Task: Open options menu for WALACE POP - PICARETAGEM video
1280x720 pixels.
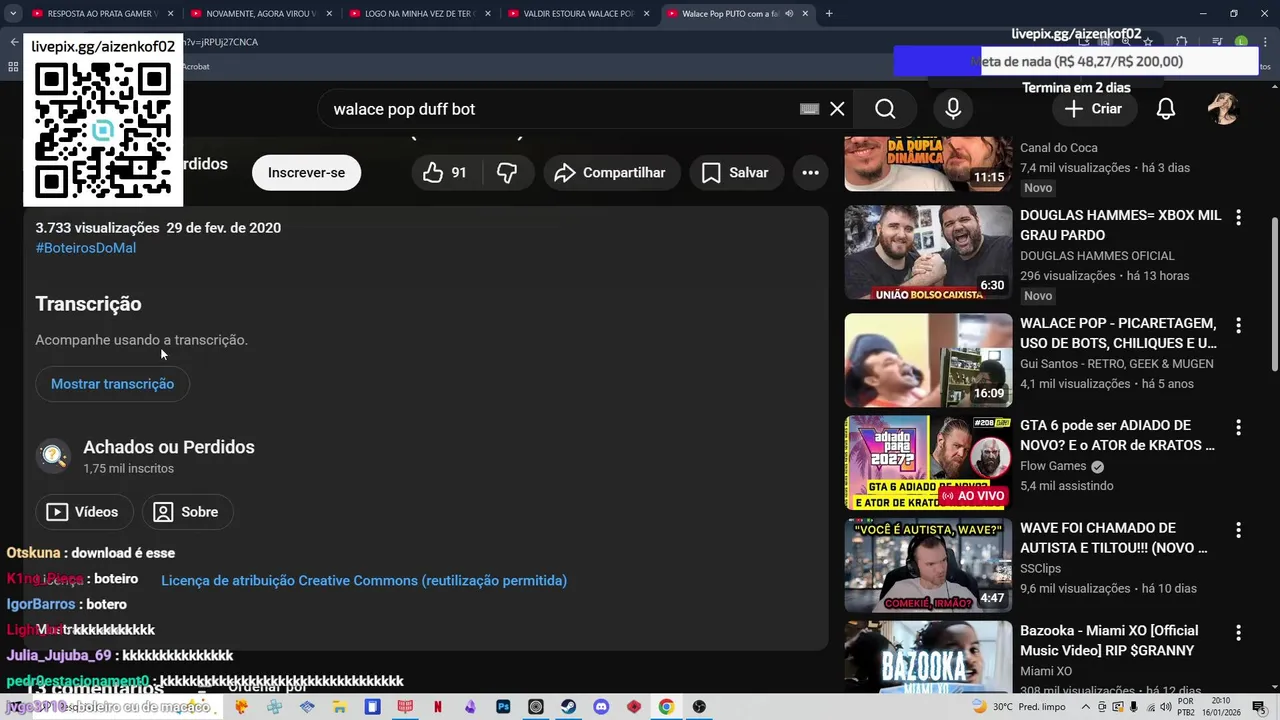Action: pos(1238,325)
